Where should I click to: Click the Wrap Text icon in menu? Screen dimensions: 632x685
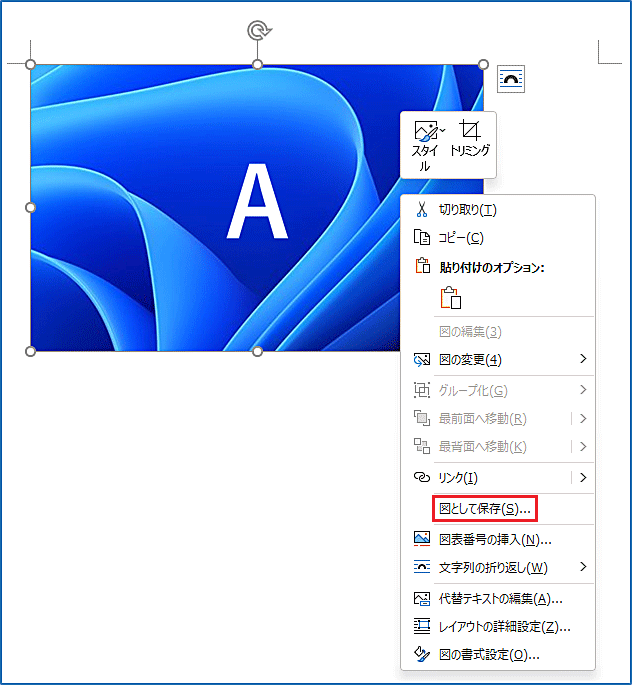coord(421,567)
